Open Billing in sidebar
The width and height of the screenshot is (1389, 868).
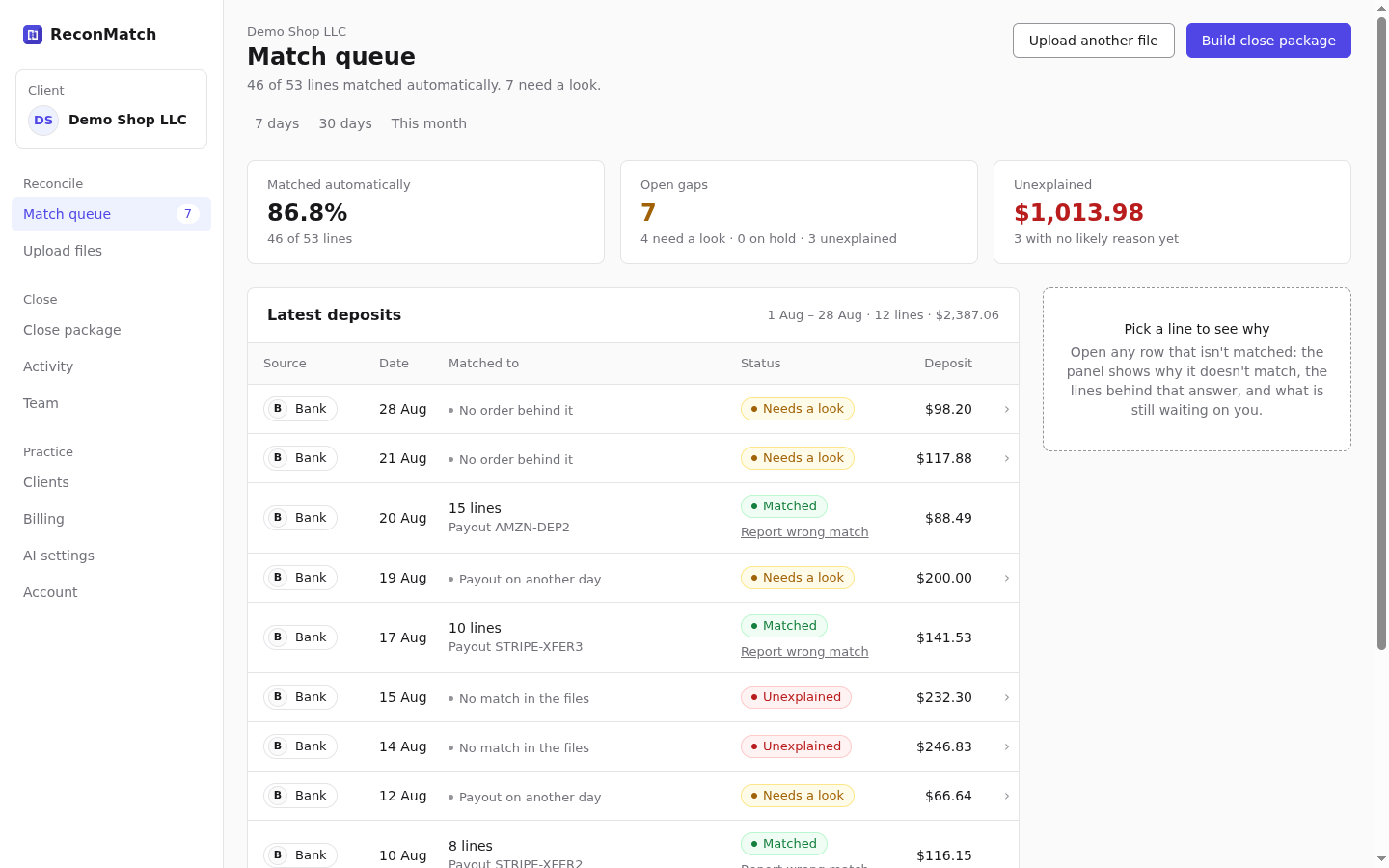[x=111, y=519]
